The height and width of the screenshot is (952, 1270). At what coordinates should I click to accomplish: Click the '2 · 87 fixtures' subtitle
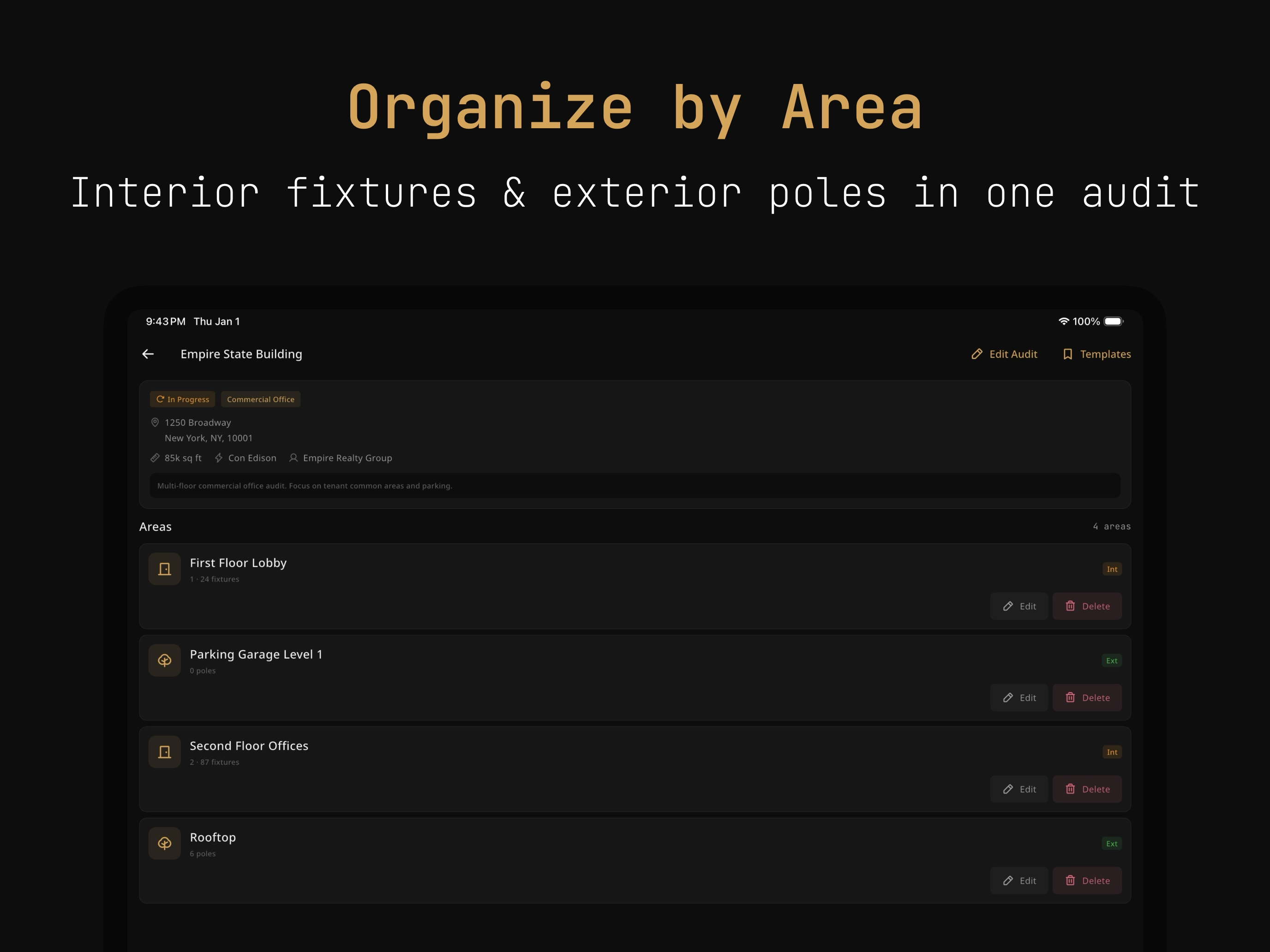pyautogui.click(x=215, y=762)
